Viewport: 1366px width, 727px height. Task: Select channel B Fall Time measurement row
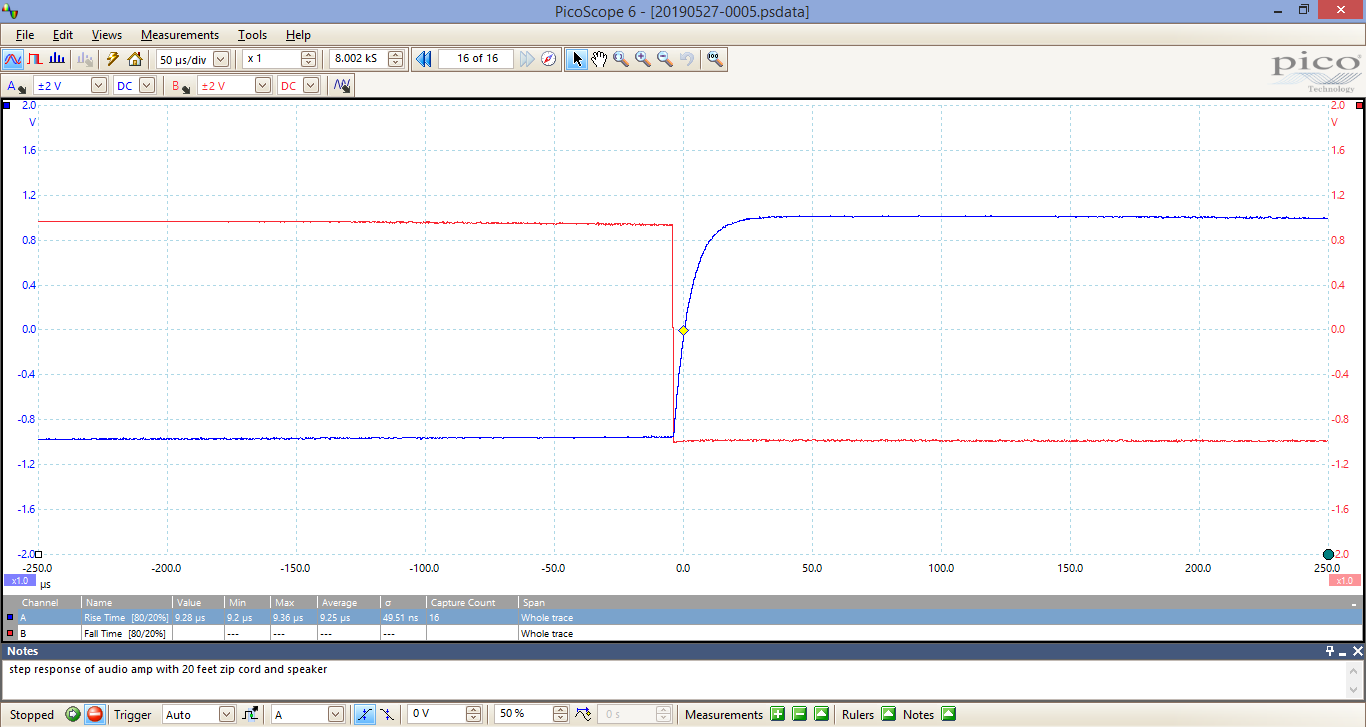(x=683, y=633)
